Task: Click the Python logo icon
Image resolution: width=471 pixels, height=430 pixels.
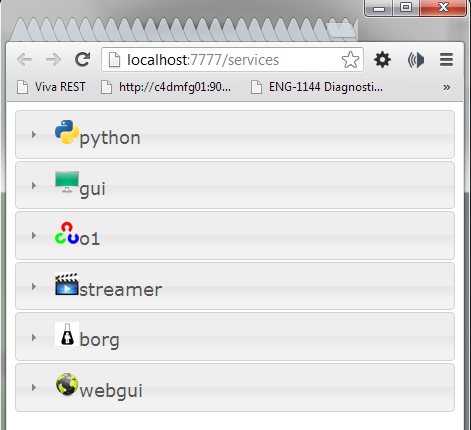Action: [67, 132]
